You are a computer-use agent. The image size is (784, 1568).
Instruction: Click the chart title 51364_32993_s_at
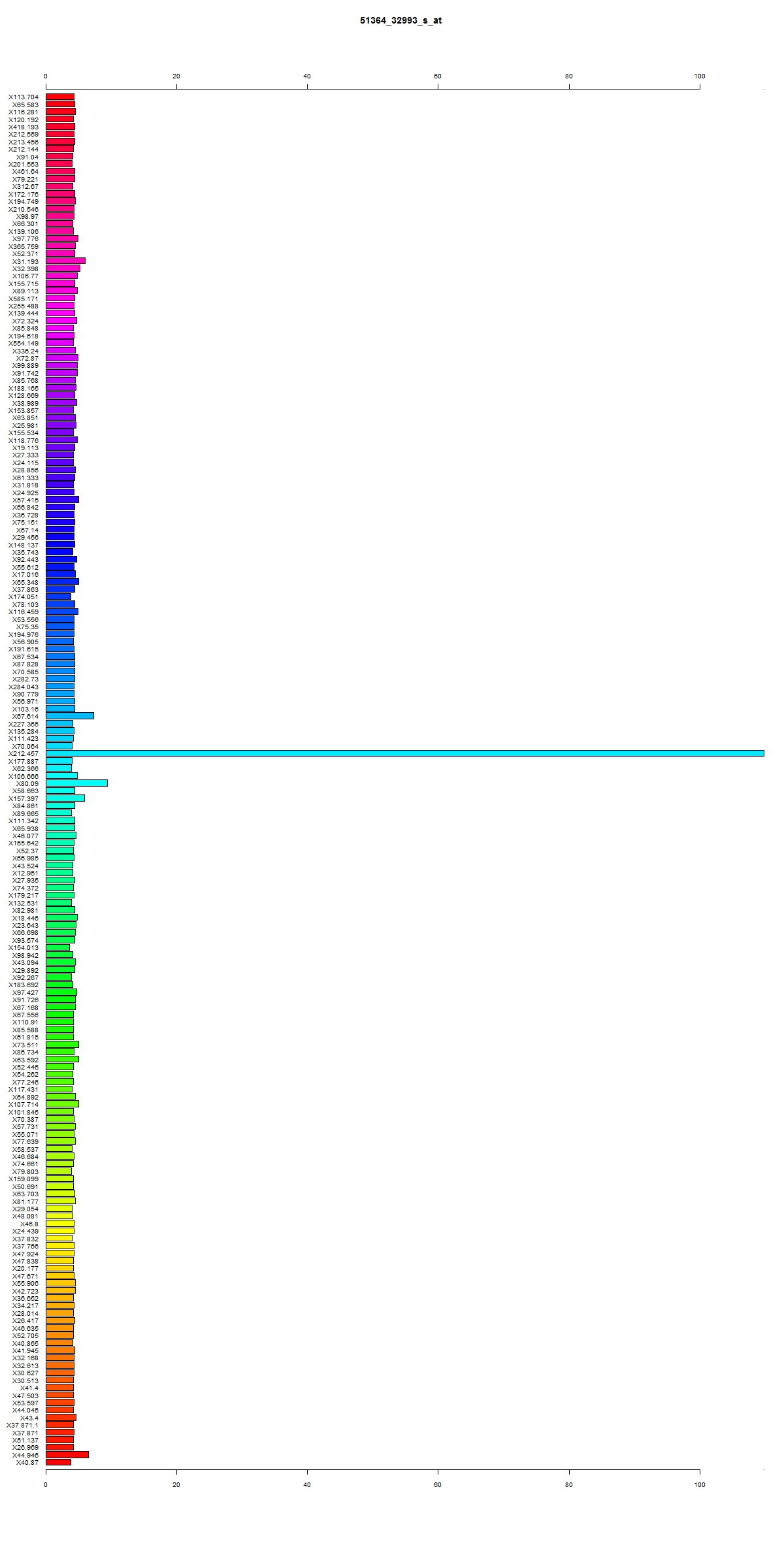[x=400, y=20]
